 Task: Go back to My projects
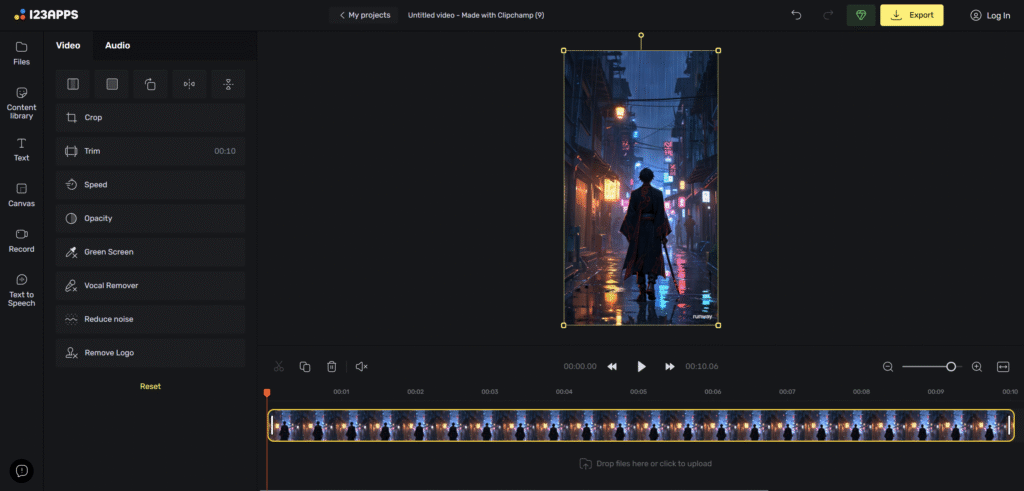[x=364, y=15]
